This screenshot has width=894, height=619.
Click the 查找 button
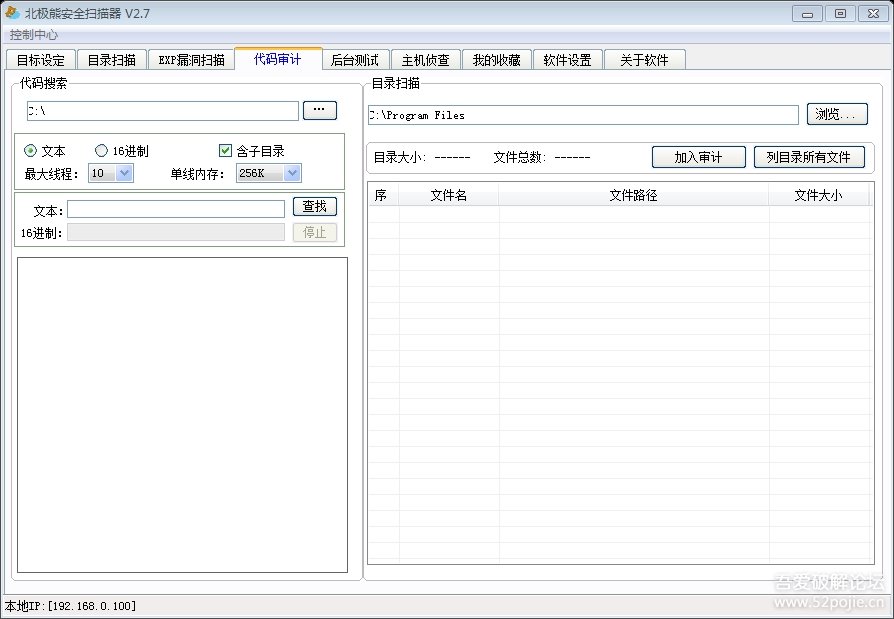315,206
